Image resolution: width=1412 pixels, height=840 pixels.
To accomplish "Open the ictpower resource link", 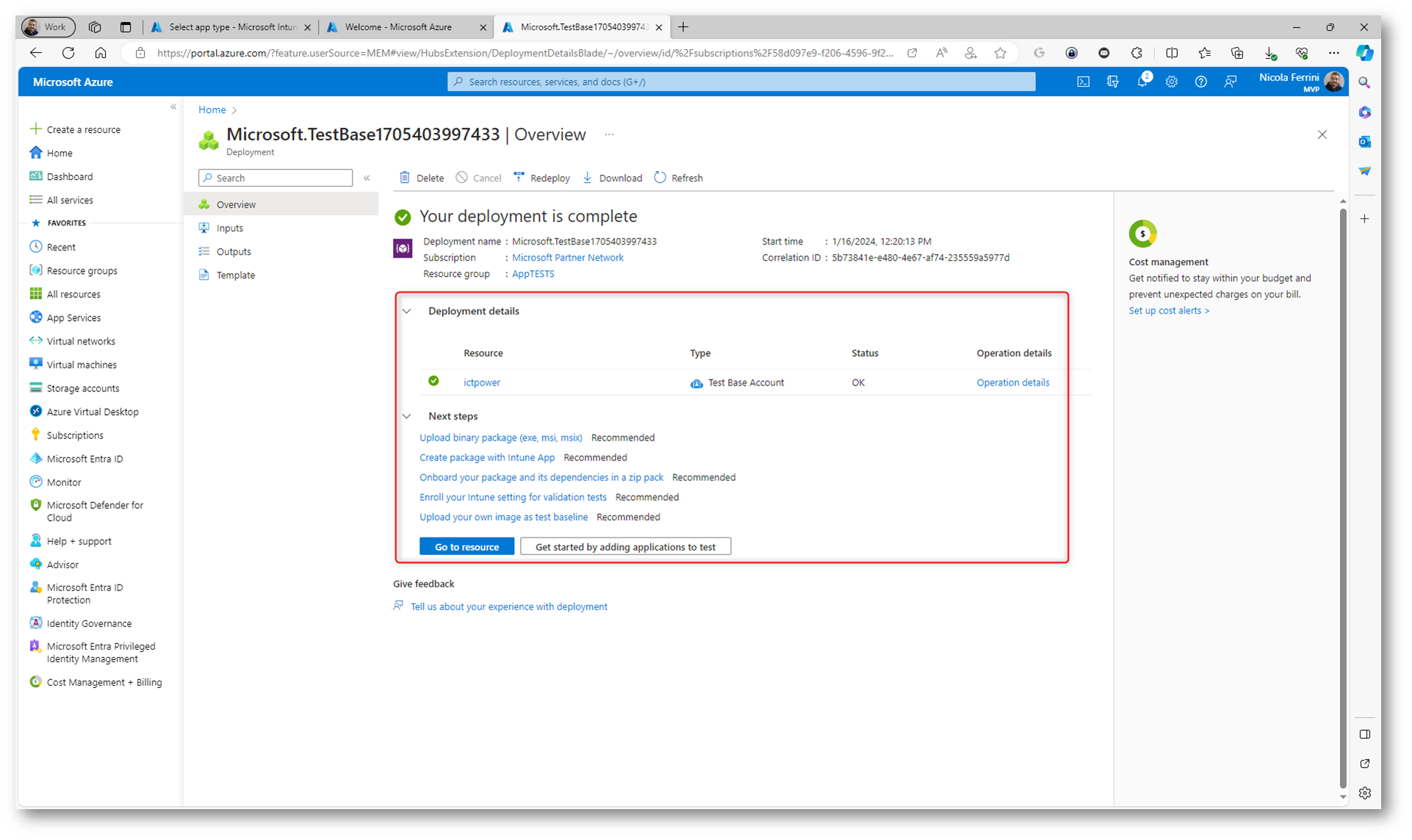I will tap(481, 383).
